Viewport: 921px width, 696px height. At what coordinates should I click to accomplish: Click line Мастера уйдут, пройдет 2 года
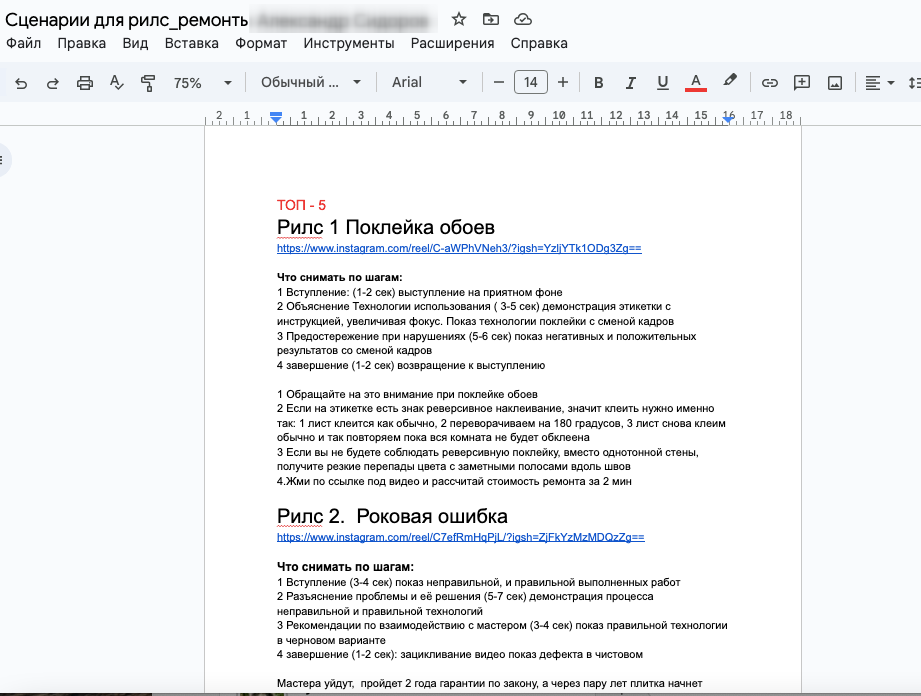[489, 684]
